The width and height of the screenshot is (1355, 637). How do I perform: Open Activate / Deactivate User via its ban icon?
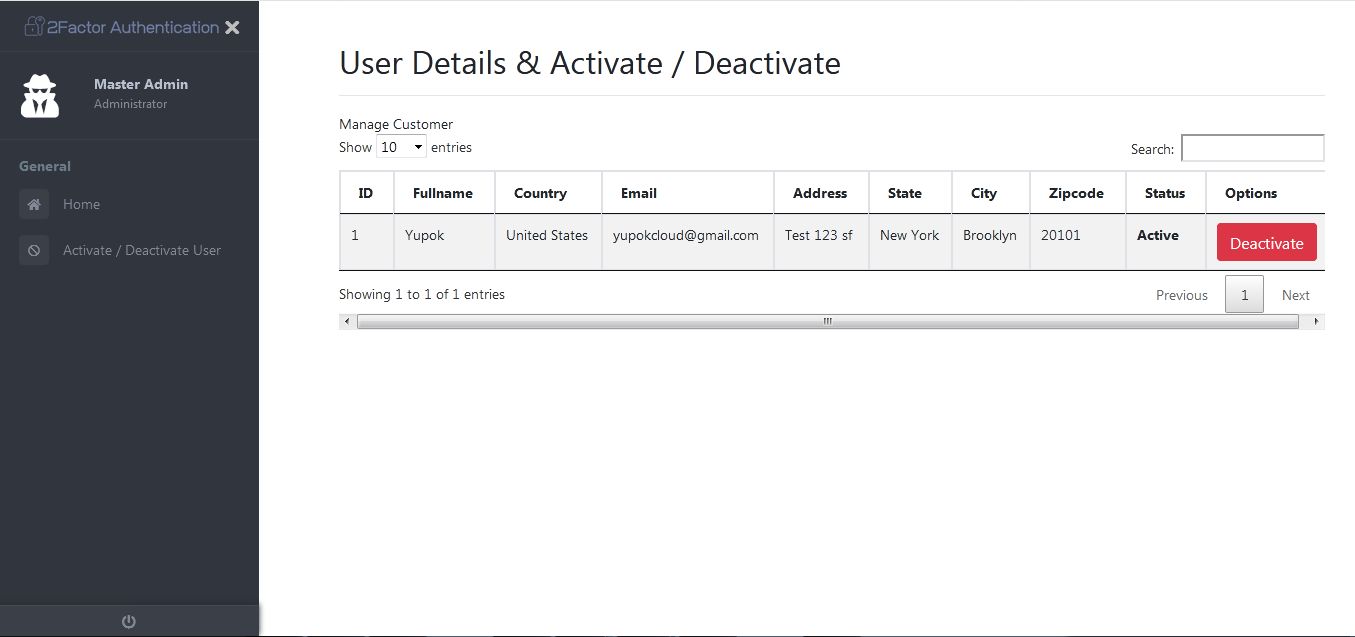point(34,250)
